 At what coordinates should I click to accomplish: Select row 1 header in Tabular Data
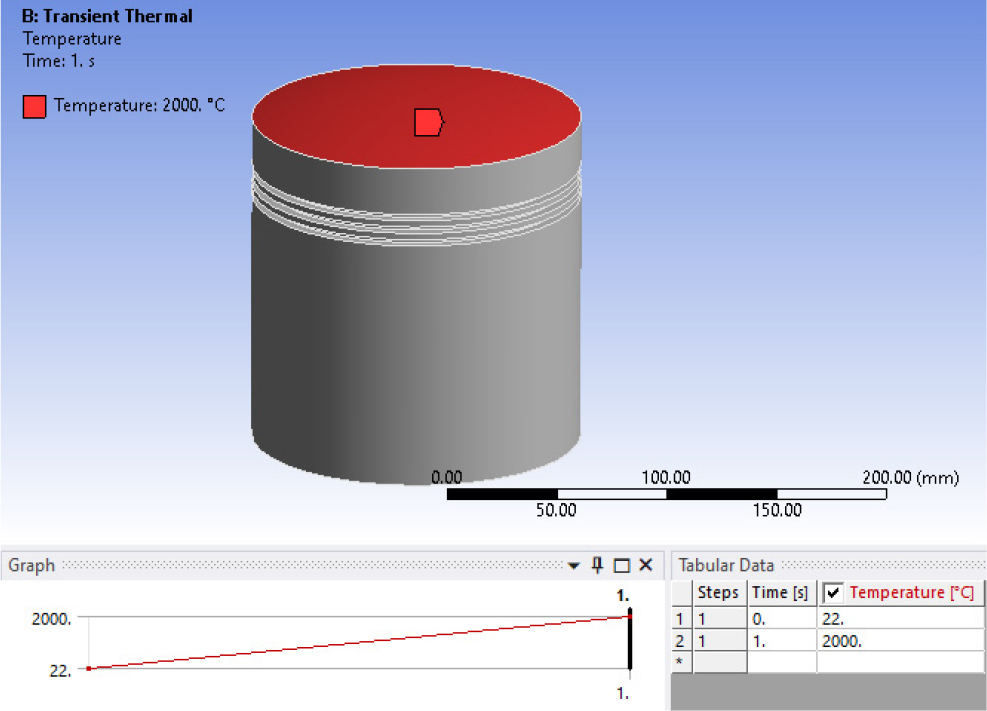(680, 619)
